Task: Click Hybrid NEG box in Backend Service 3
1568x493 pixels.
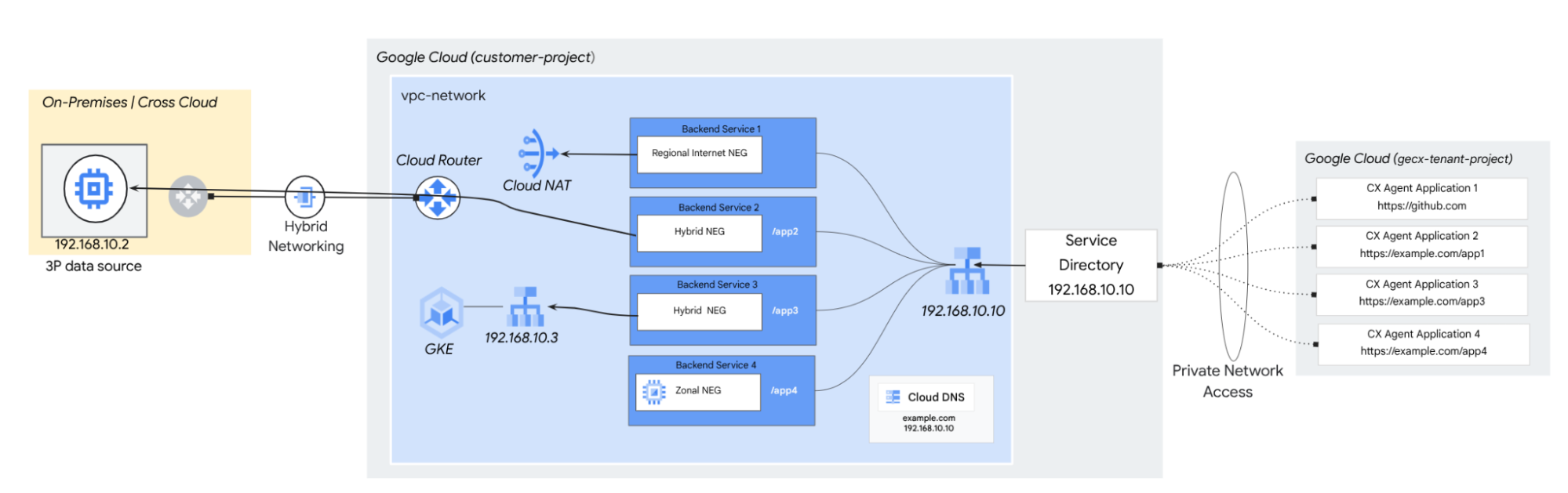Action: pyautogui.click(x=700, y=312)
